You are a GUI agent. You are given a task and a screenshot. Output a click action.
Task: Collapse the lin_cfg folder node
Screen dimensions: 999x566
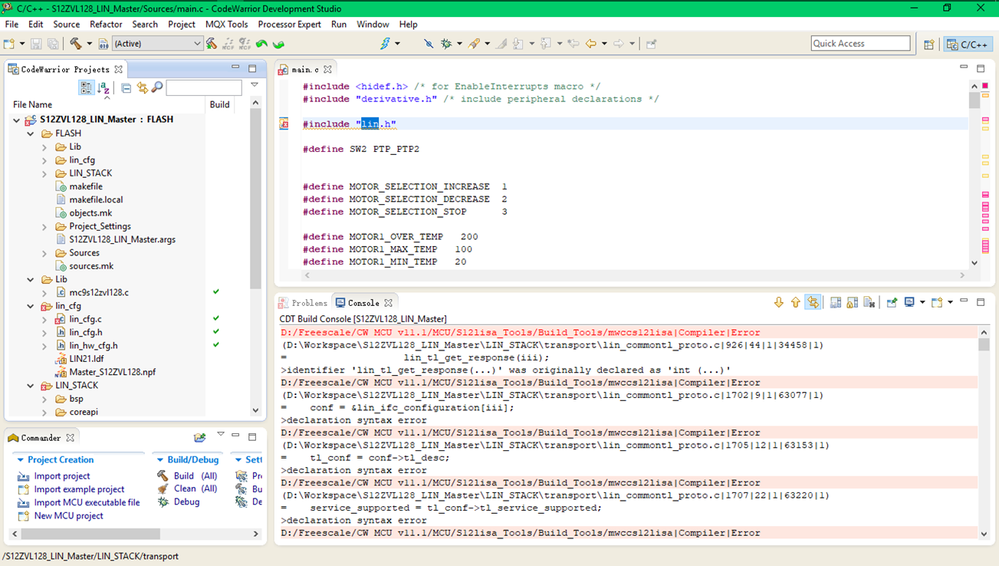[x=31, y=306]
